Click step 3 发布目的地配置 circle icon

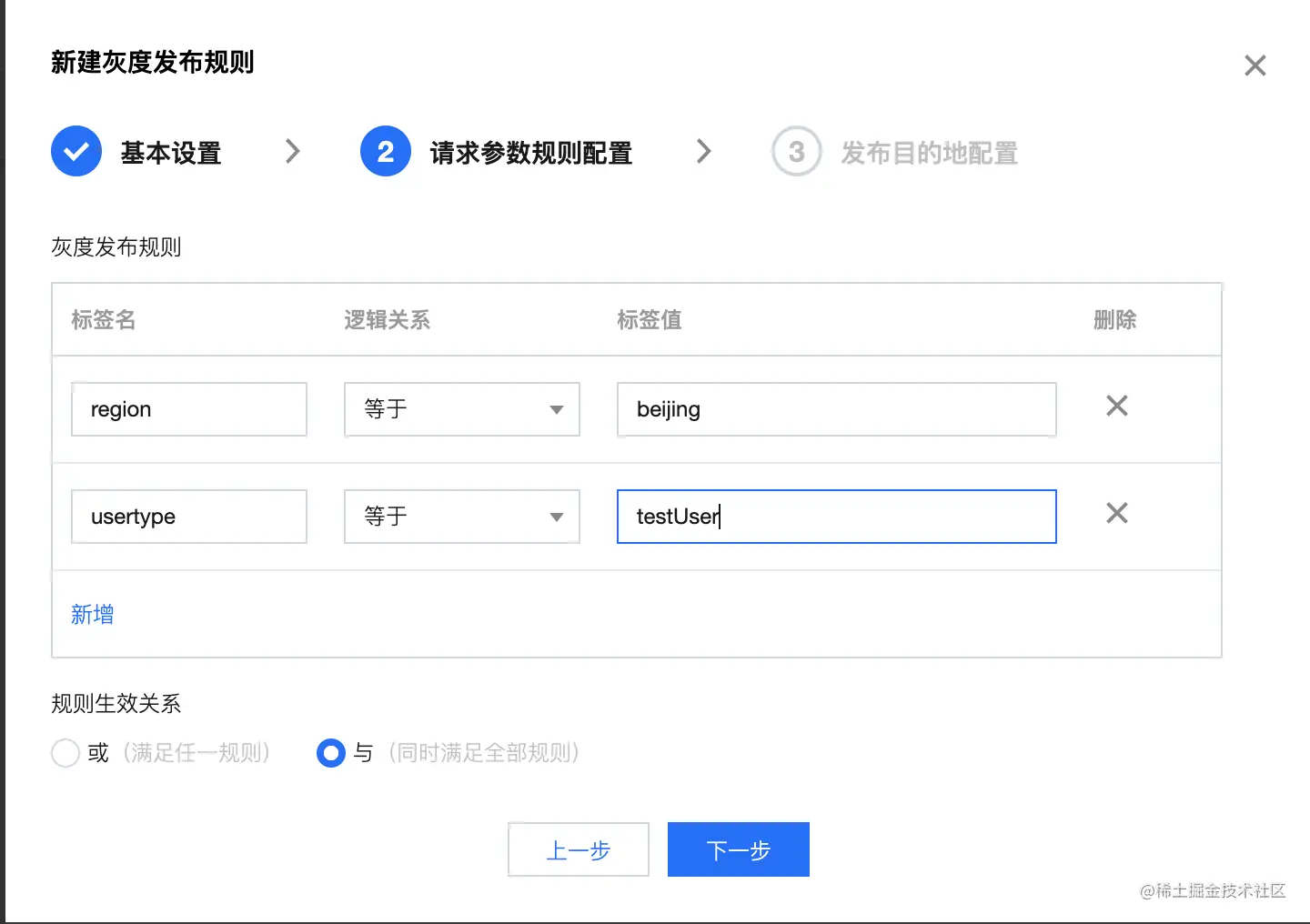click(796, 151)
